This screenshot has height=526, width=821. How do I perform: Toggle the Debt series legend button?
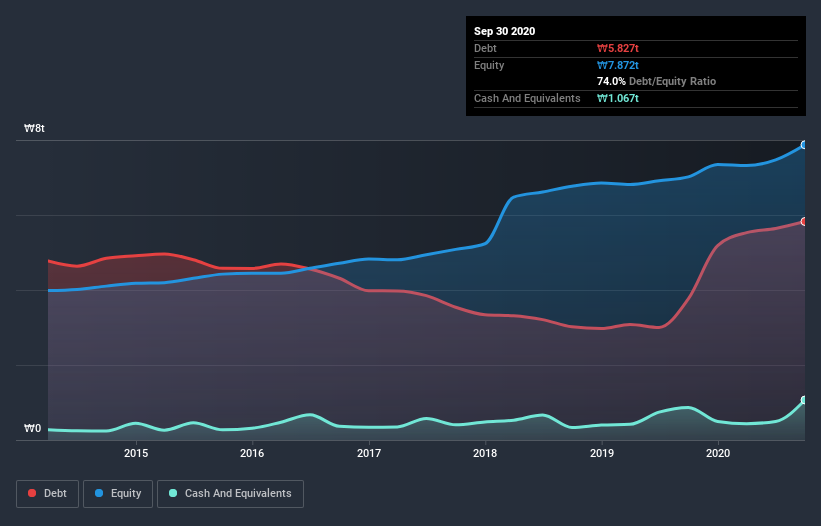click(x=48, y=494)
